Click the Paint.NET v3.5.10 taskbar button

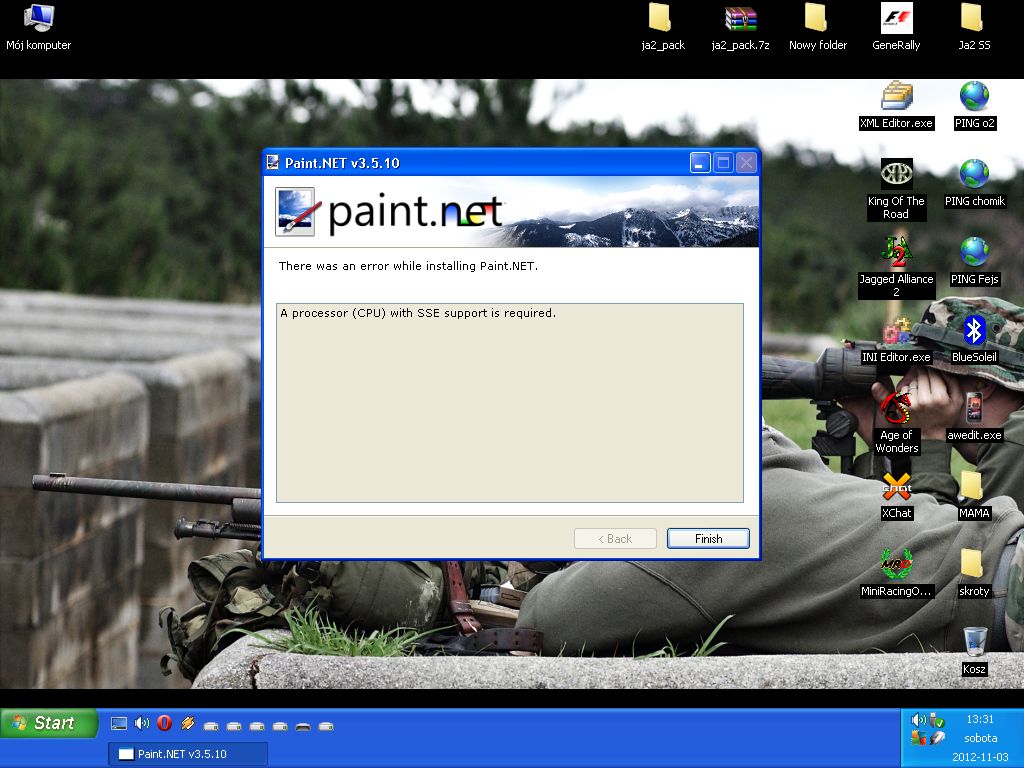pos(187,754)
